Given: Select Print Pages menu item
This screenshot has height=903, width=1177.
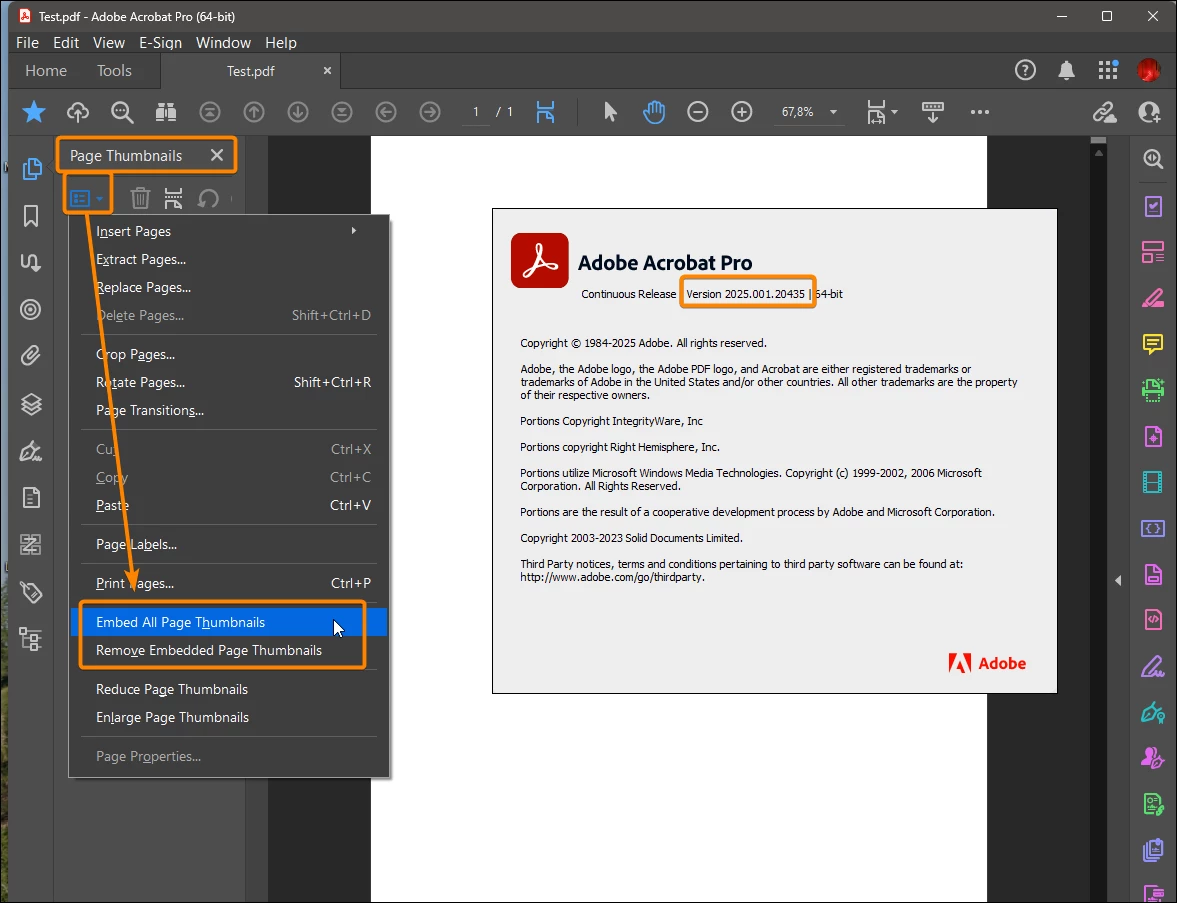Looking at the screenshot, I should [x=229, y=583].
